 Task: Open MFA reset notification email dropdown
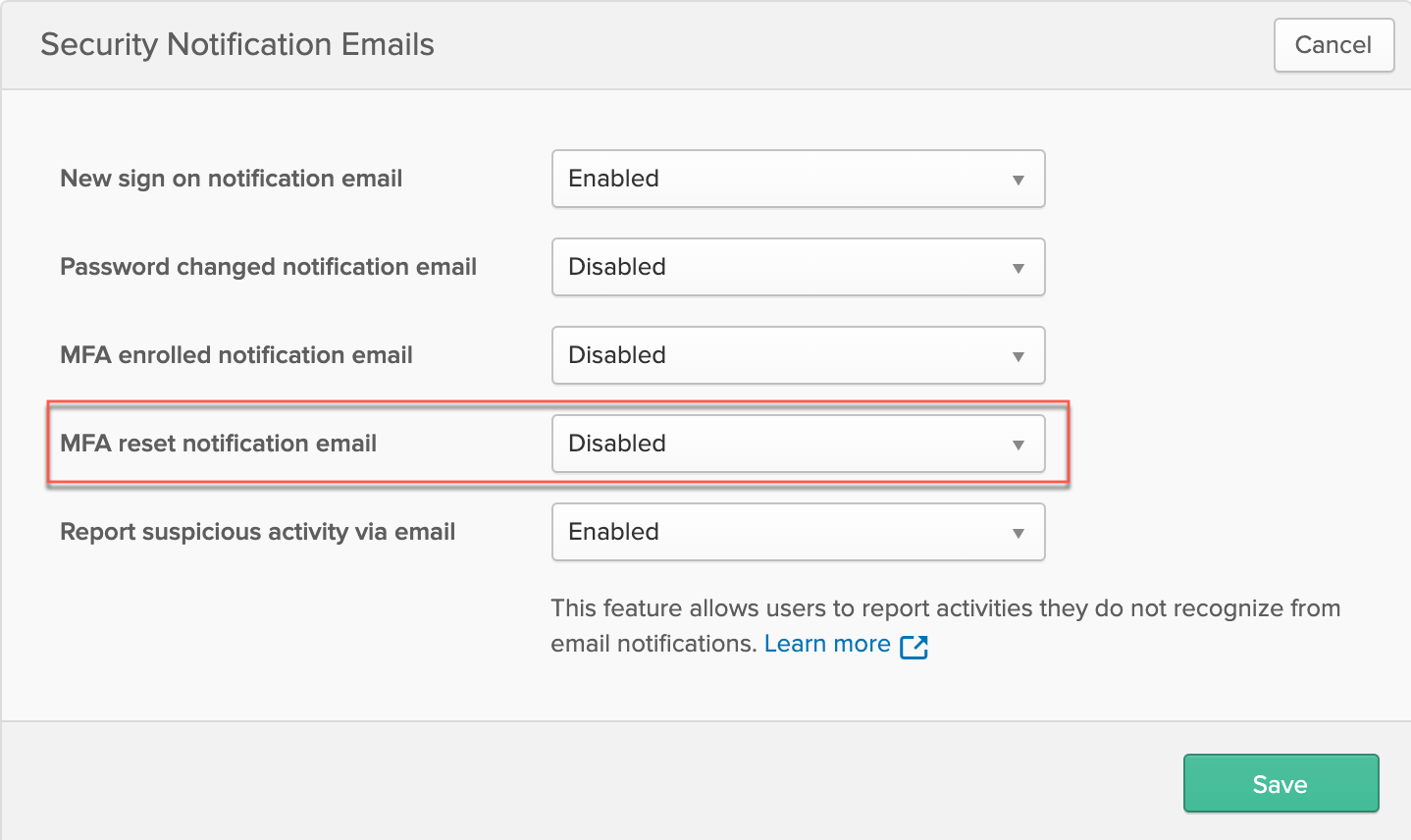pyautogui.click(x=798, y=444)
